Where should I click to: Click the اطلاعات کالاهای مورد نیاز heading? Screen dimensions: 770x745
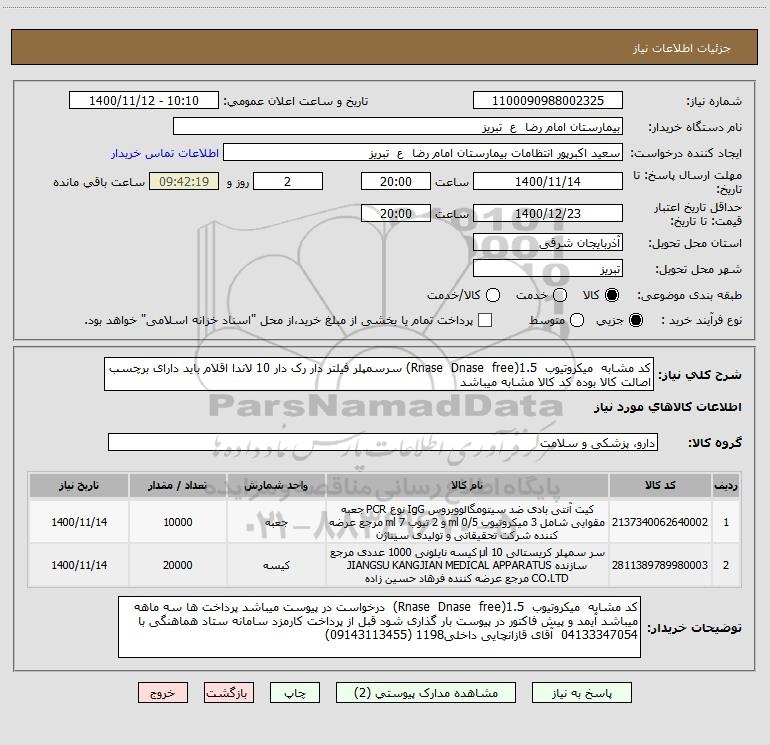click(x=668, y=407)
